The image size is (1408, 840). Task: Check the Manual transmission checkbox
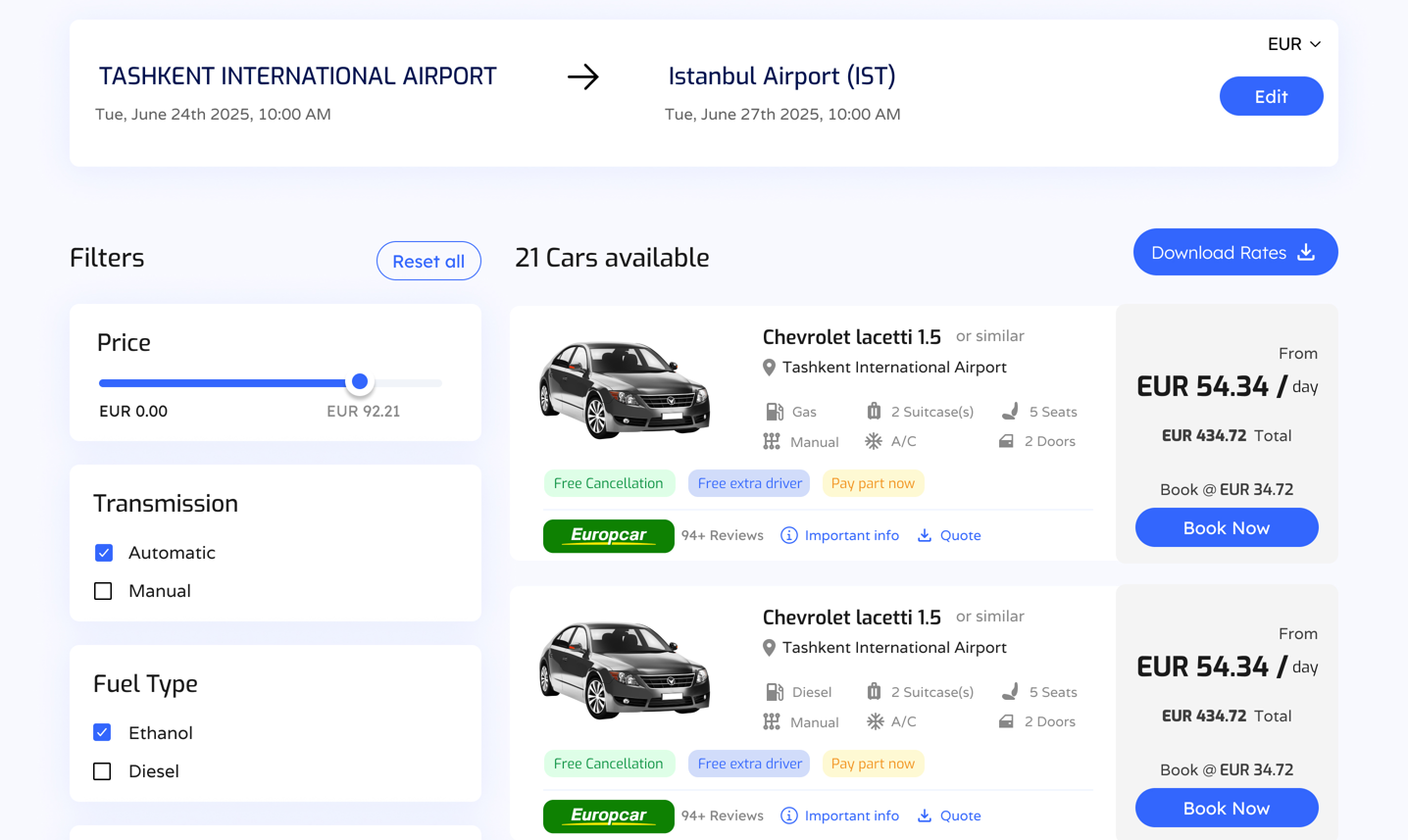[x=103, y=591]
